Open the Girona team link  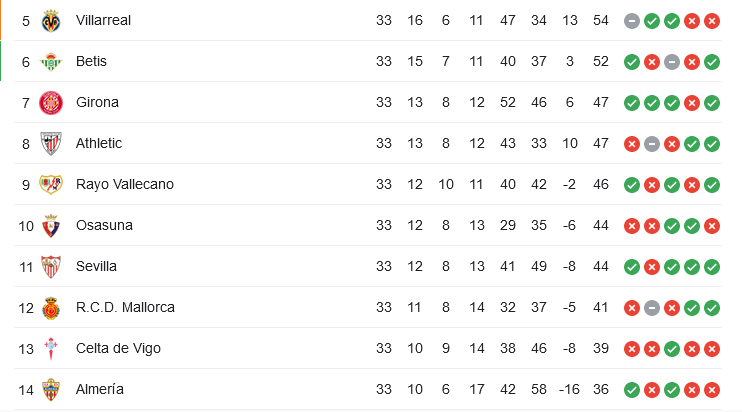[x=97, y=102]
